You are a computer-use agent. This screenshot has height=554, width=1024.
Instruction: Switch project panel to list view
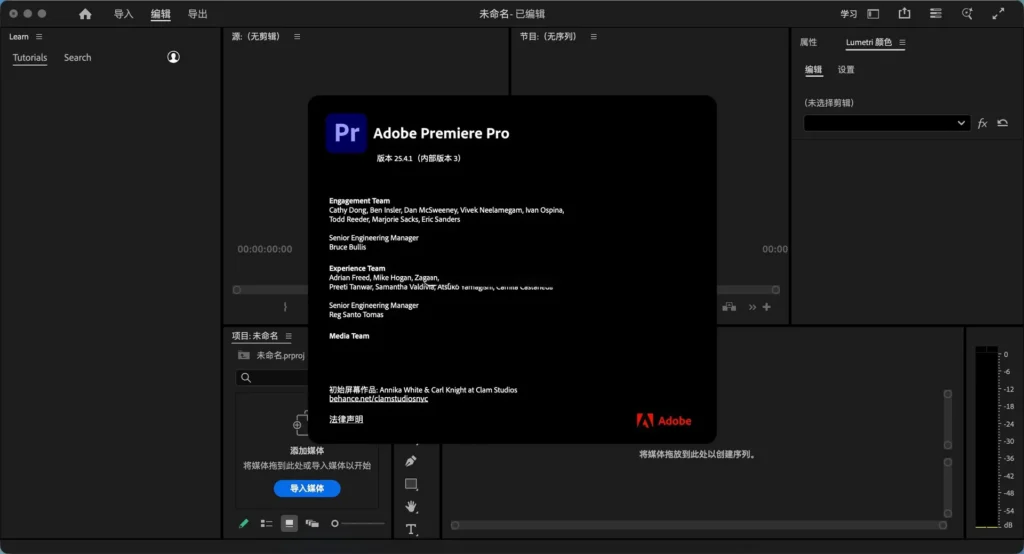(x=266, y=523)
